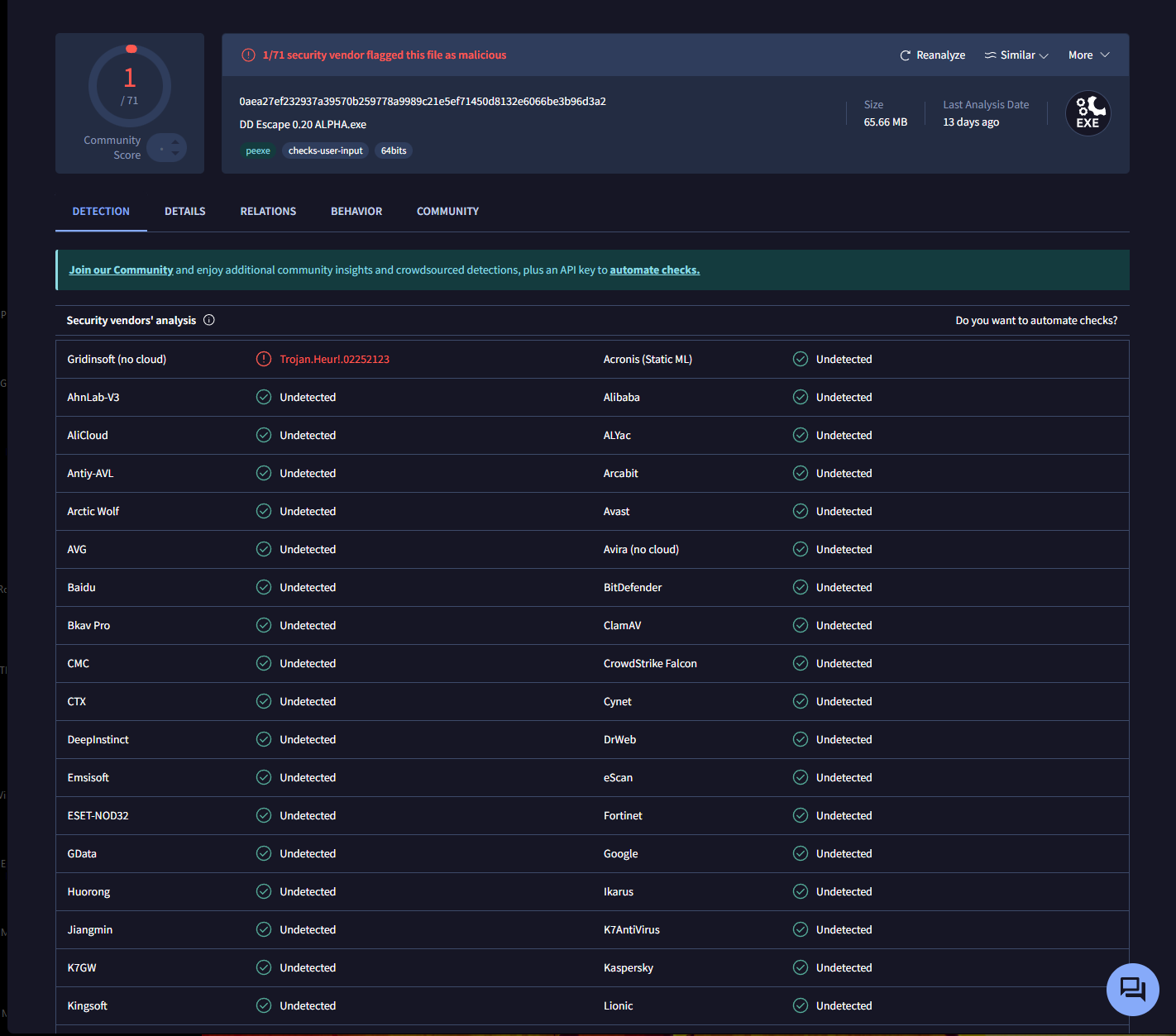
Task: Go to the Relations tab
Action: 268,212
